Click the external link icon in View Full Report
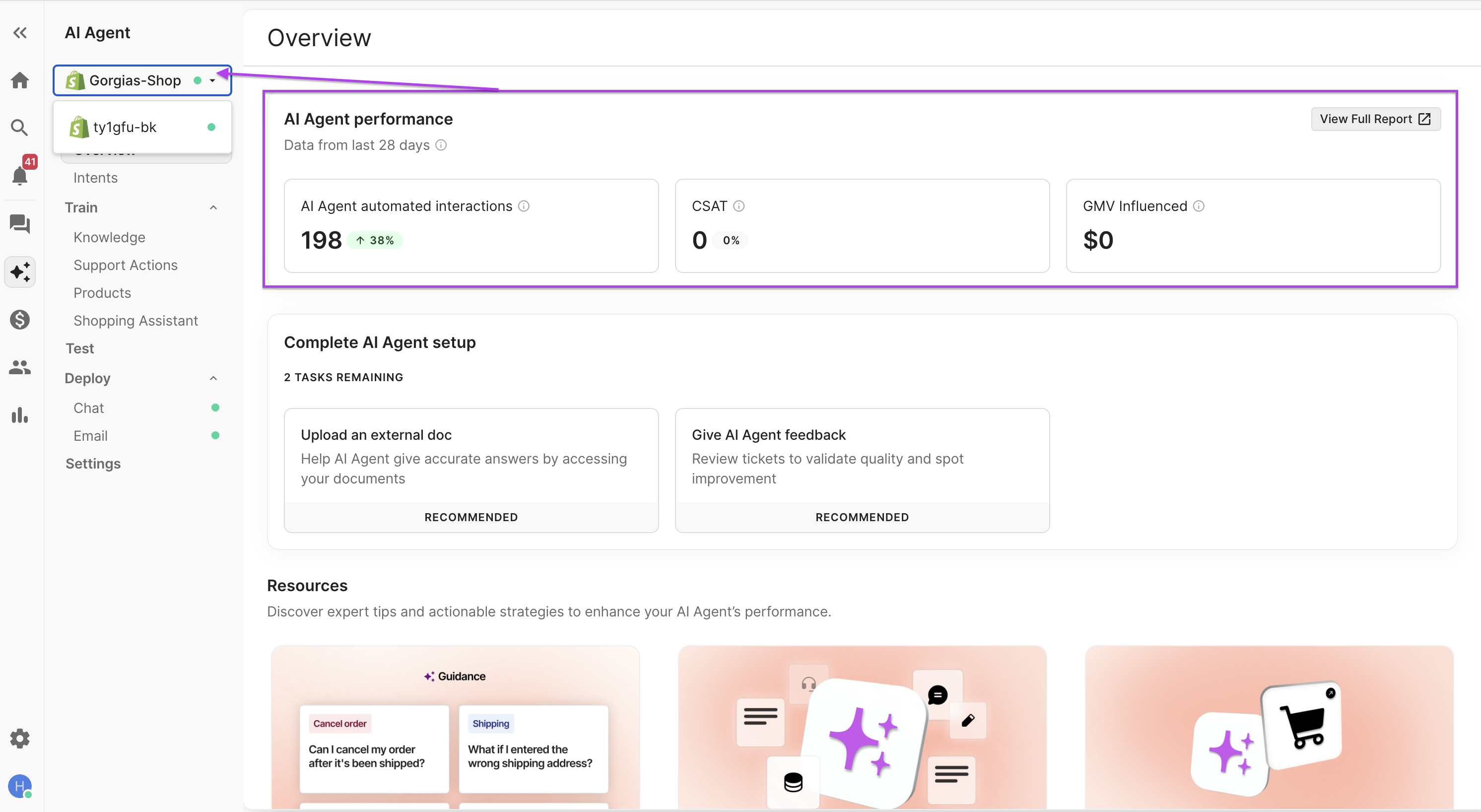The height and width of the screenshot is (812, 1481). click(x=1424, y=119)
